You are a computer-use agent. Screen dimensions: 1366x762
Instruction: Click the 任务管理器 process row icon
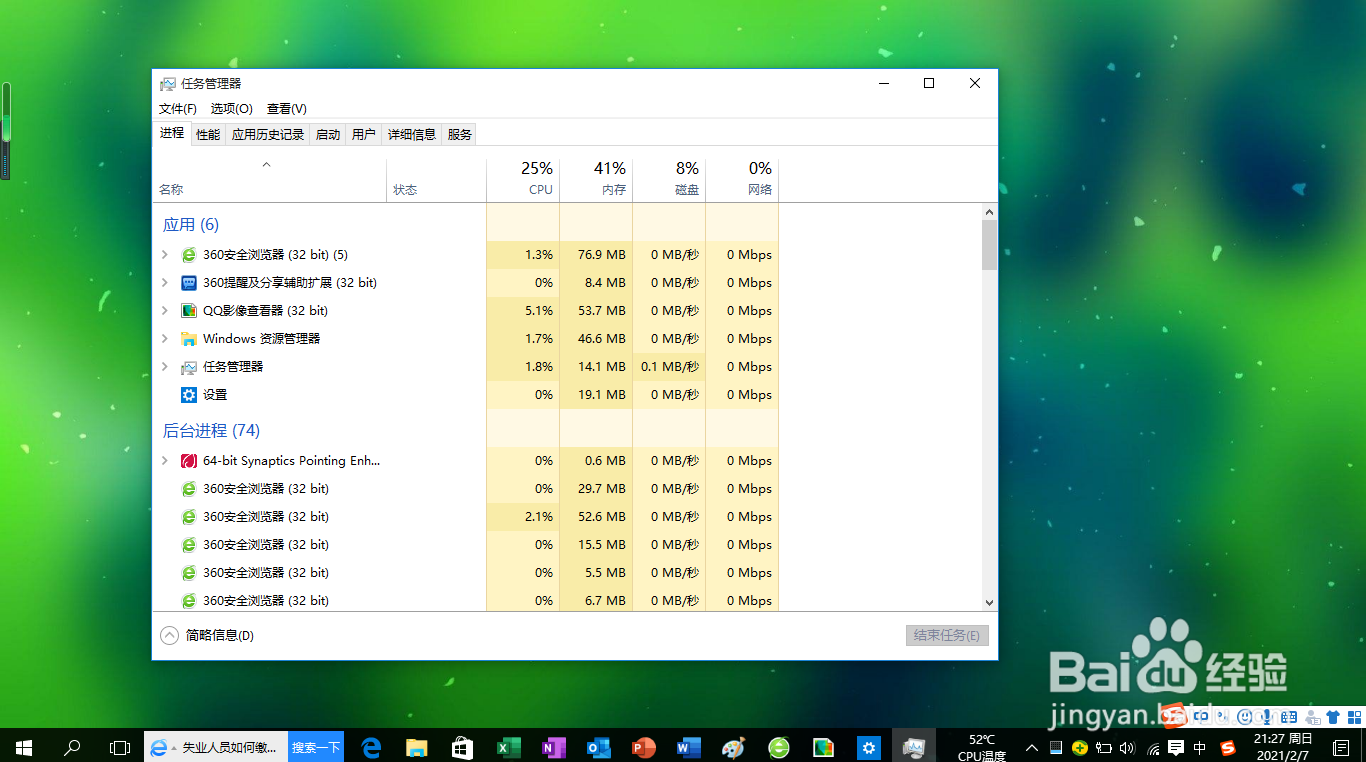(x=189, y=367)
